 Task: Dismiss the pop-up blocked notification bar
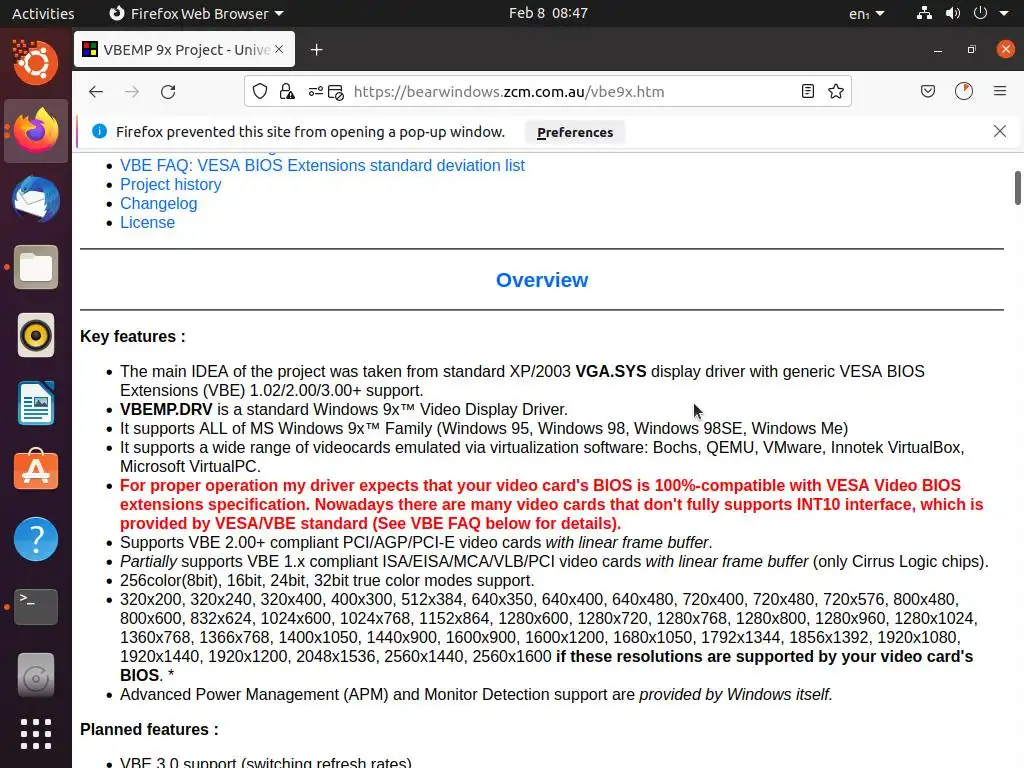click(x=1000, y=131)
